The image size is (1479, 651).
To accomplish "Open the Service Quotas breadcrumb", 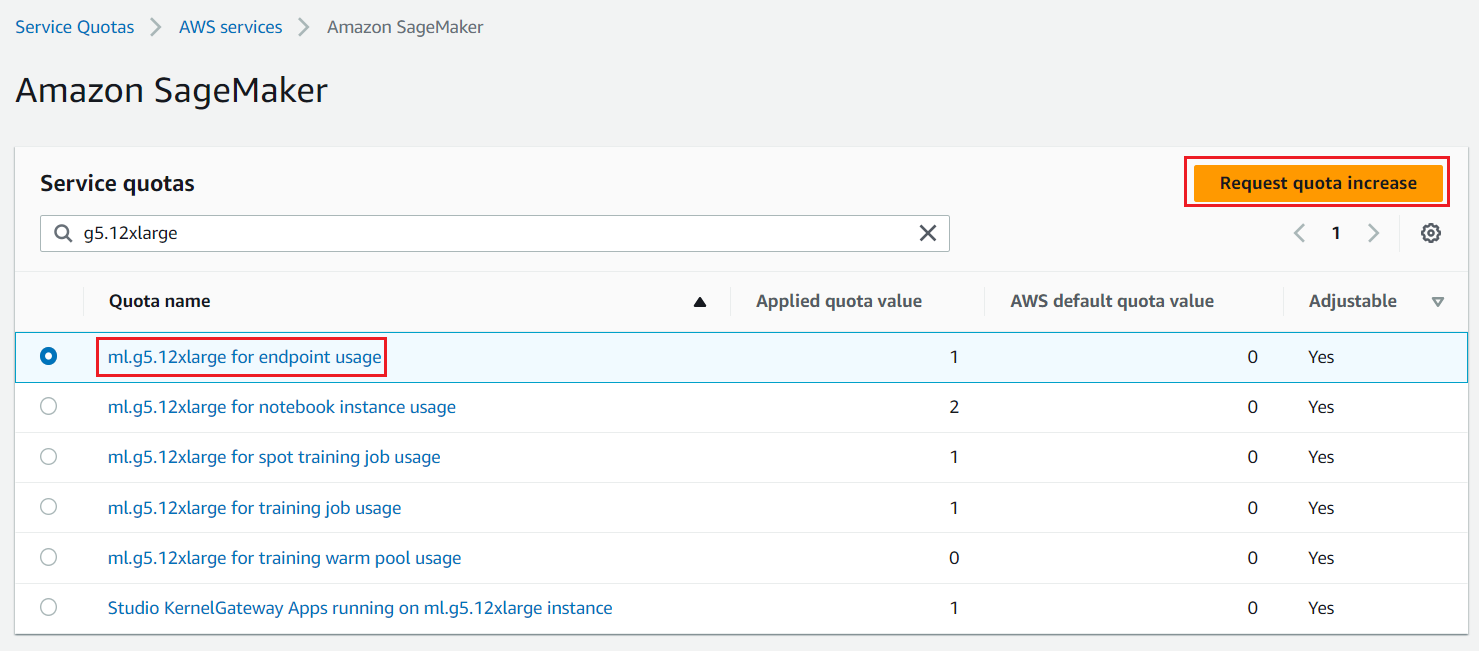I will coord(75,27).
